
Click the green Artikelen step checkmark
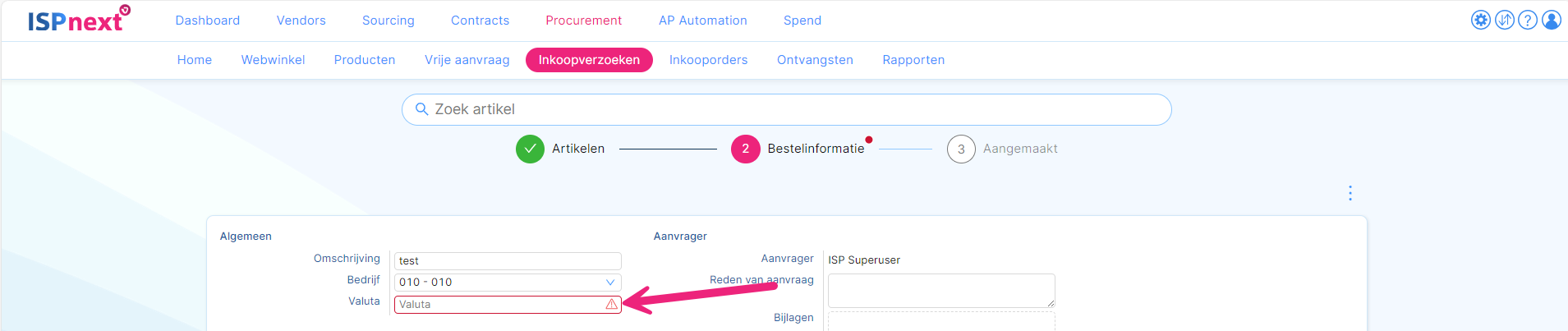click(530, 149)
